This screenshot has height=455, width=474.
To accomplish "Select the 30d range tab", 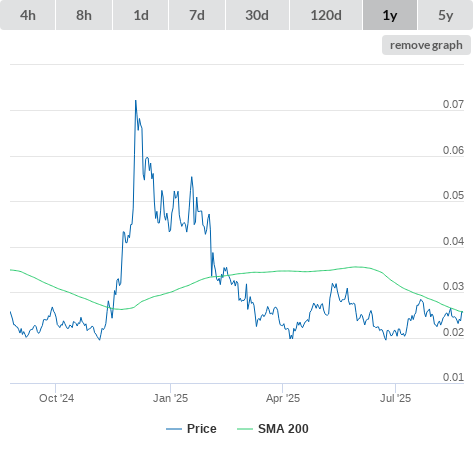I will 257,15.
